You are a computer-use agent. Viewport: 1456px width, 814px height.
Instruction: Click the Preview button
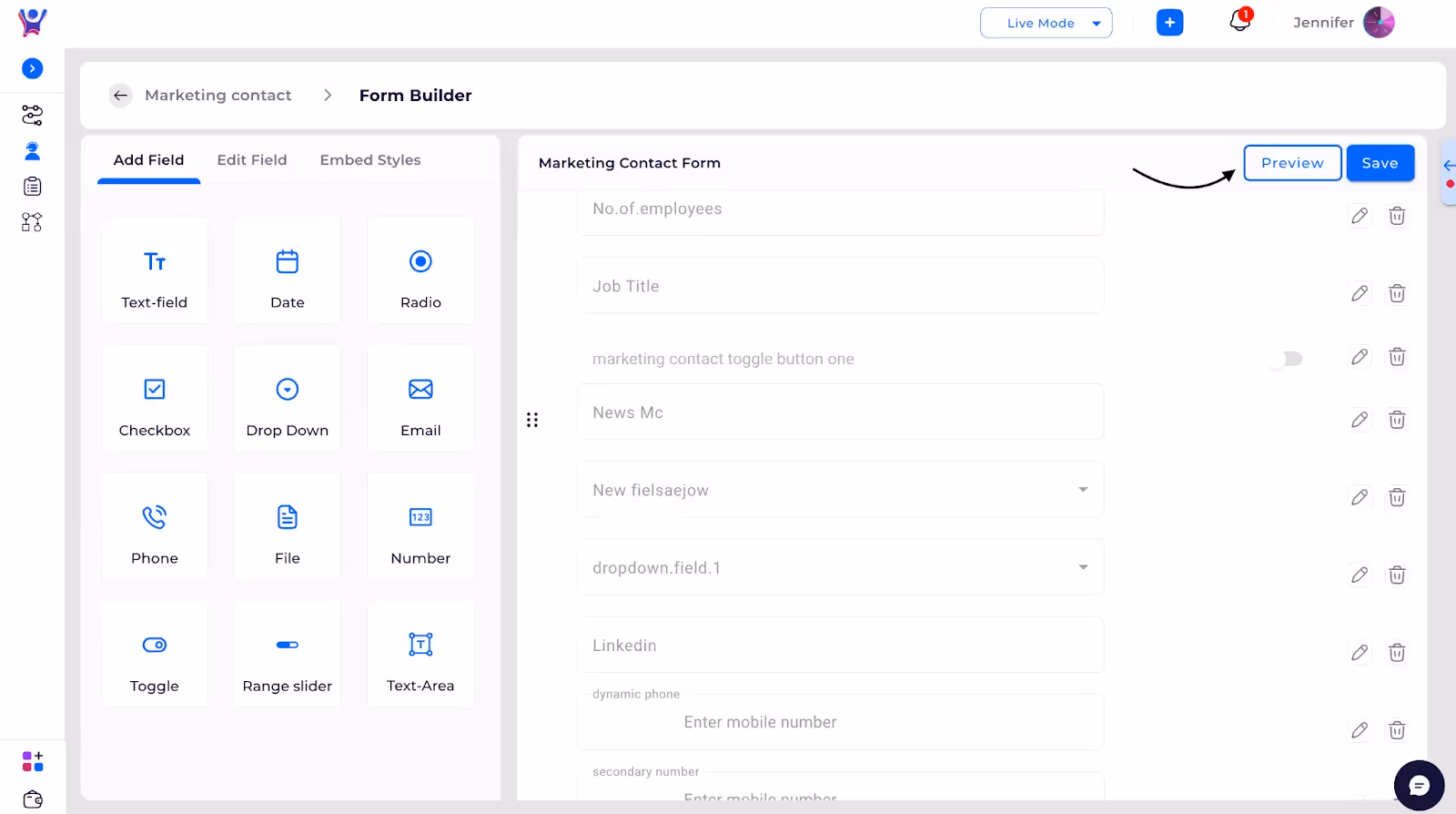[x=1292, y=163]
